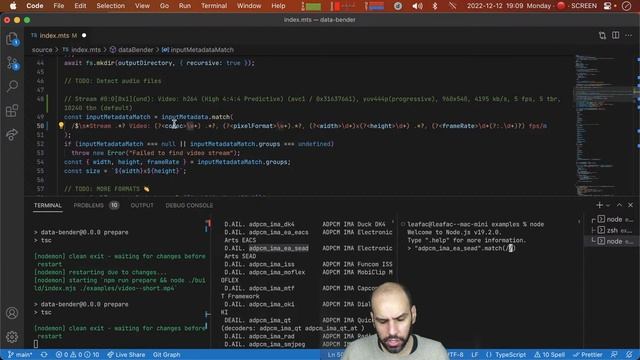Open the Accounts menu icon
Image resolution: width=640 pixels, height=360 pixels.
tap(12, 313)
